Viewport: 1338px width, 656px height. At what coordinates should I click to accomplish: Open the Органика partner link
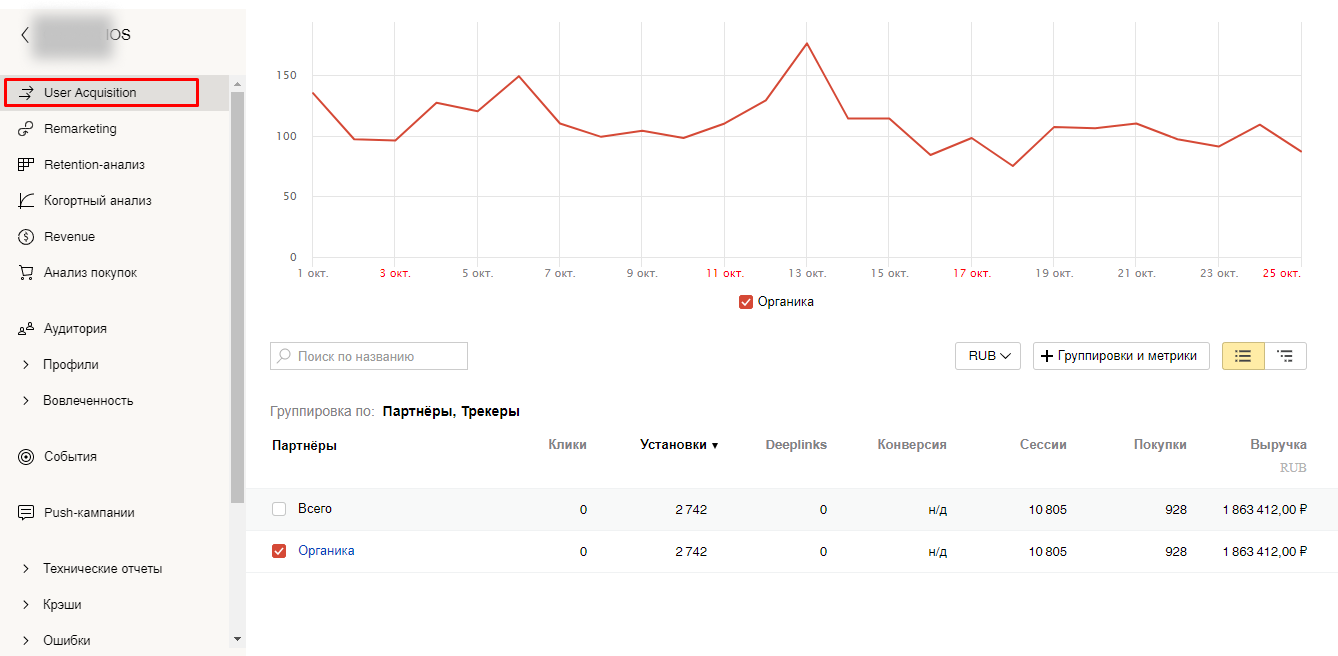tap(326, 551)
